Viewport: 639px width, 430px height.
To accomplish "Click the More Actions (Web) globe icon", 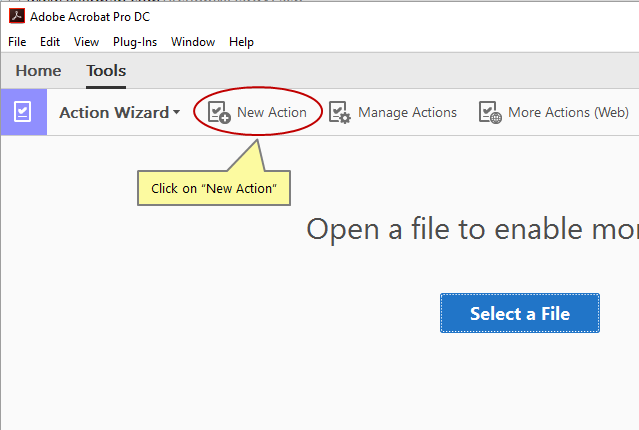I will click(489, 112).
